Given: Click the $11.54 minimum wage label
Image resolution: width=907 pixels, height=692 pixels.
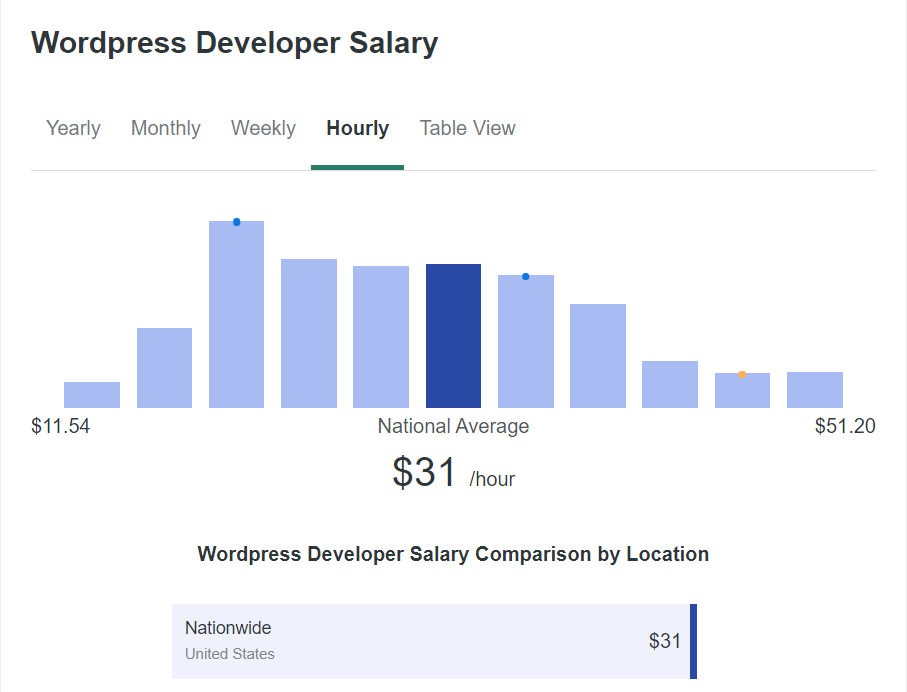Looking at the screenshot, I should tap(61, 427).
